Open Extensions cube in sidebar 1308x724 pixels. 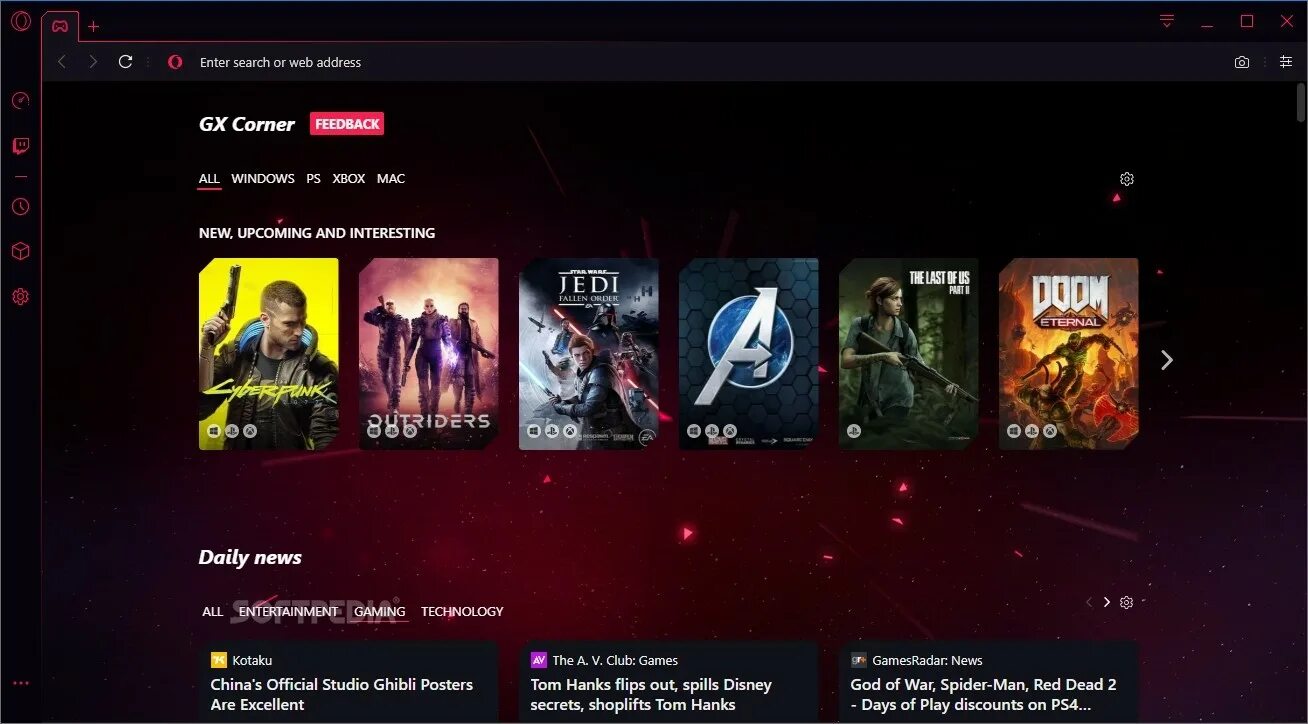click(20, 251)
